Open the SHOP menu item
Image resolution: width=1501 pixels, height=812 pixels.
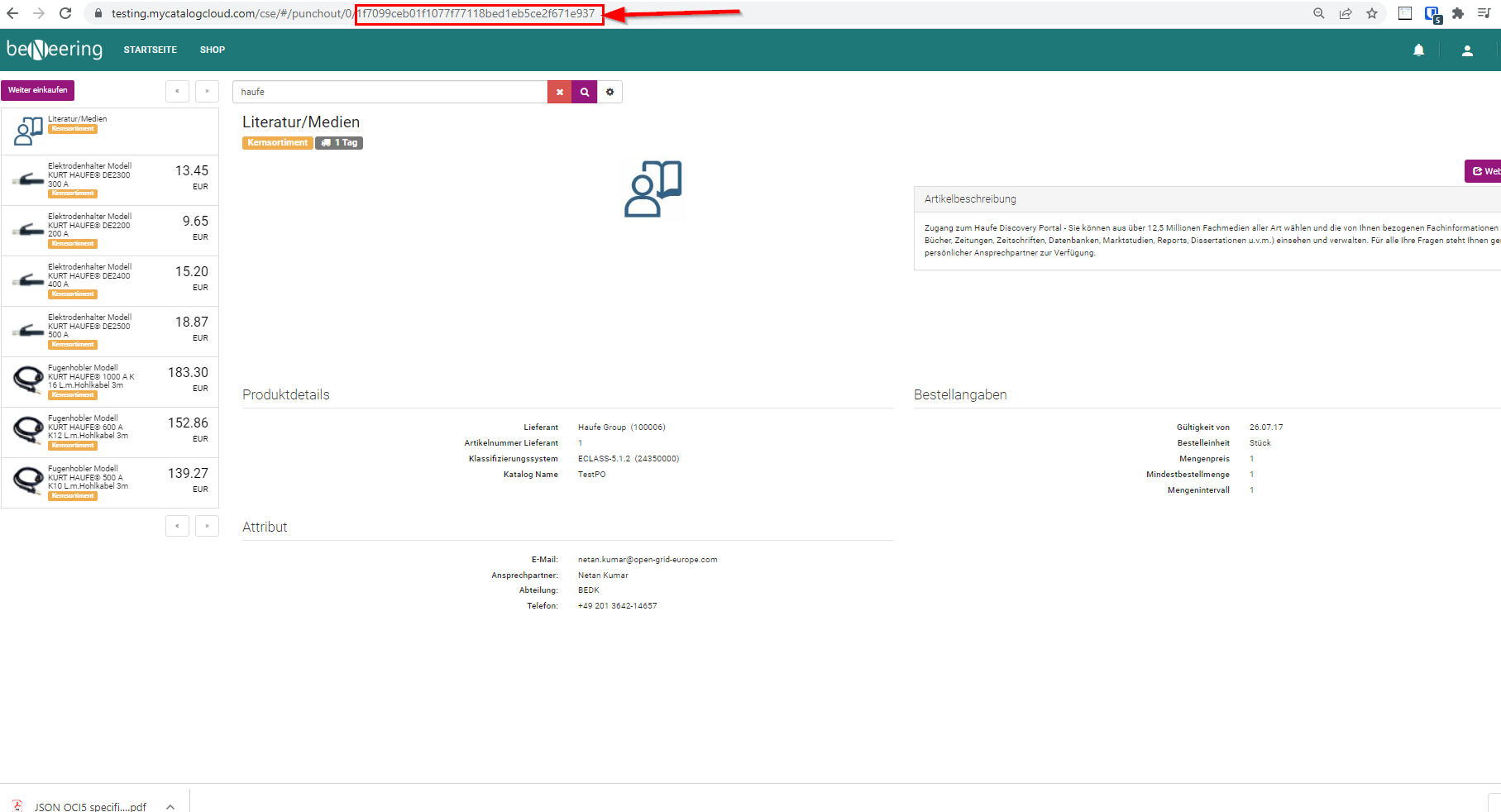click(212, 50)
